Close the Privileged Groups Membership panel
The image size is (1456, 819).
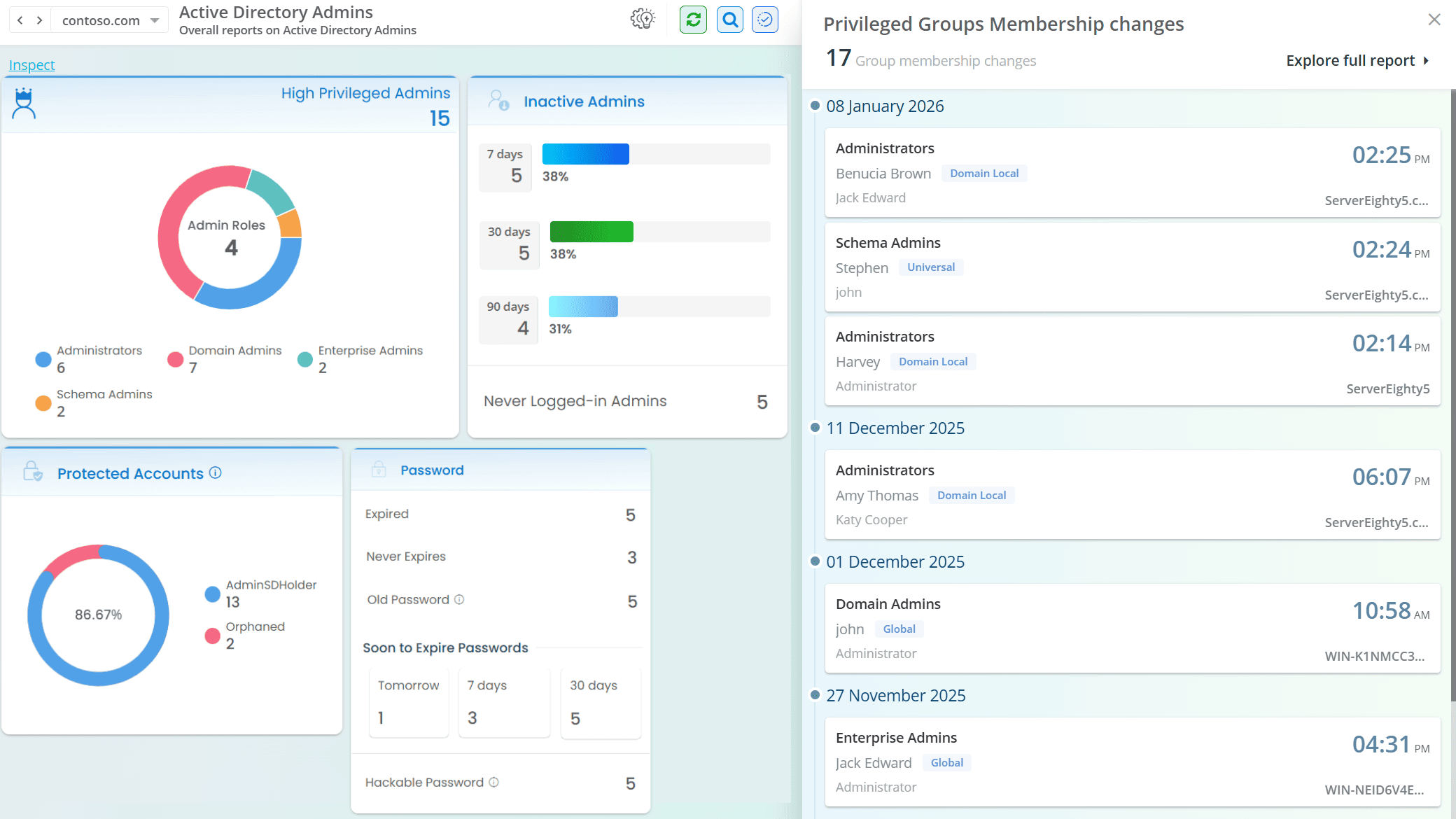click(x=1434, y=20)
